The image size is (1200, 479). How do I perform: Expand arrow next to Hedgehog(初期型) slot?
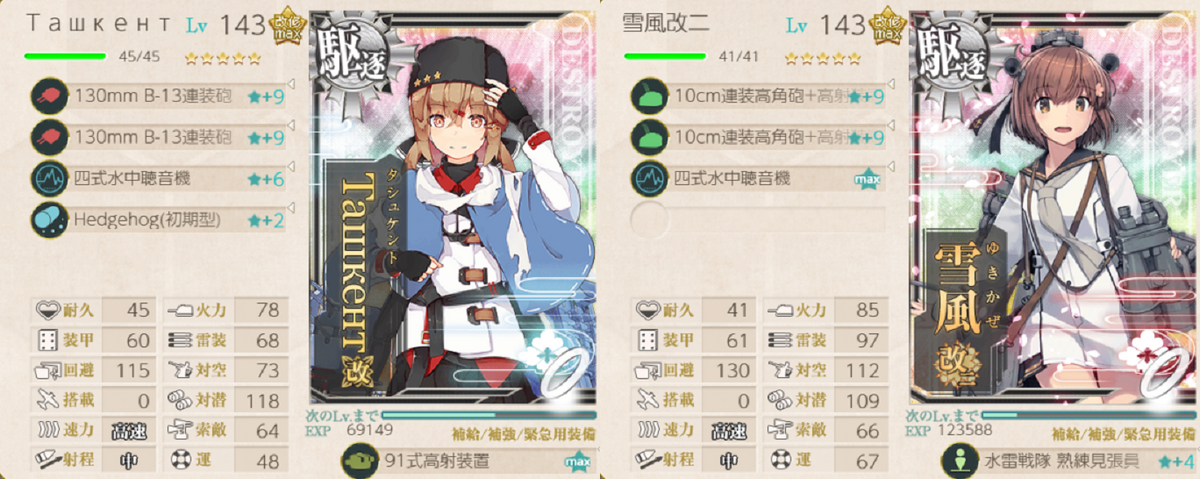pyautogui.click(x=290, y=208)
